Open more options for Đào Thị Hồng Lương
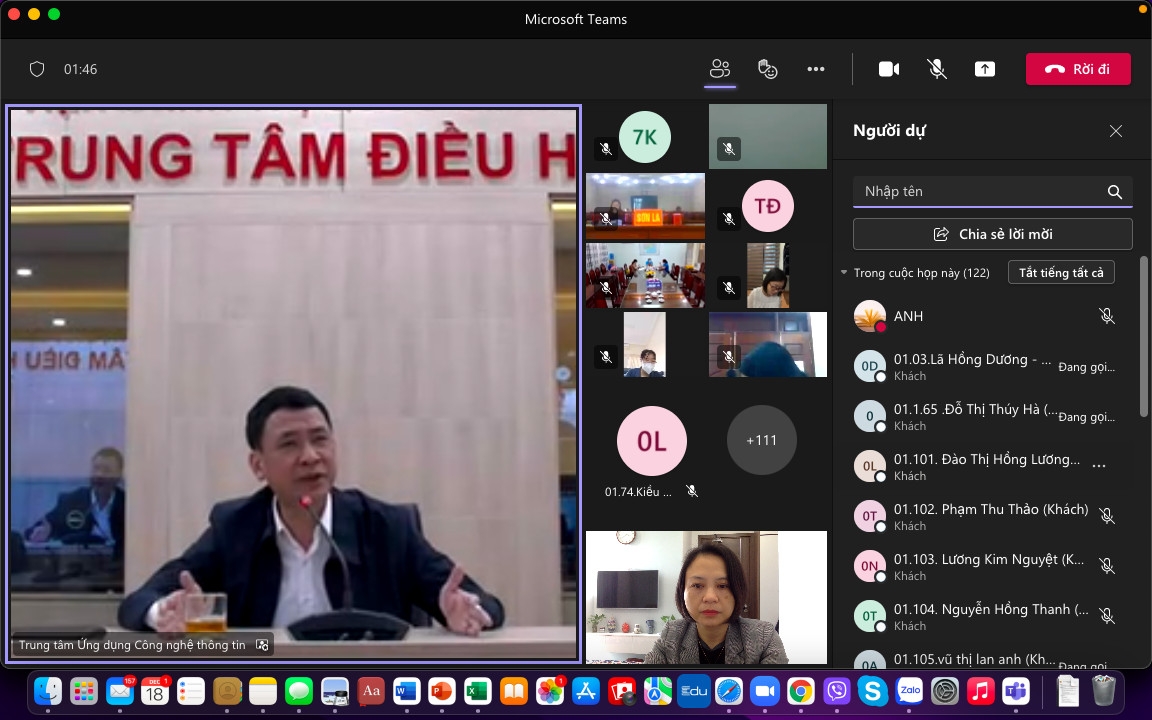The width and height of the screenshot is (1152, 720). click(1099, 466)
